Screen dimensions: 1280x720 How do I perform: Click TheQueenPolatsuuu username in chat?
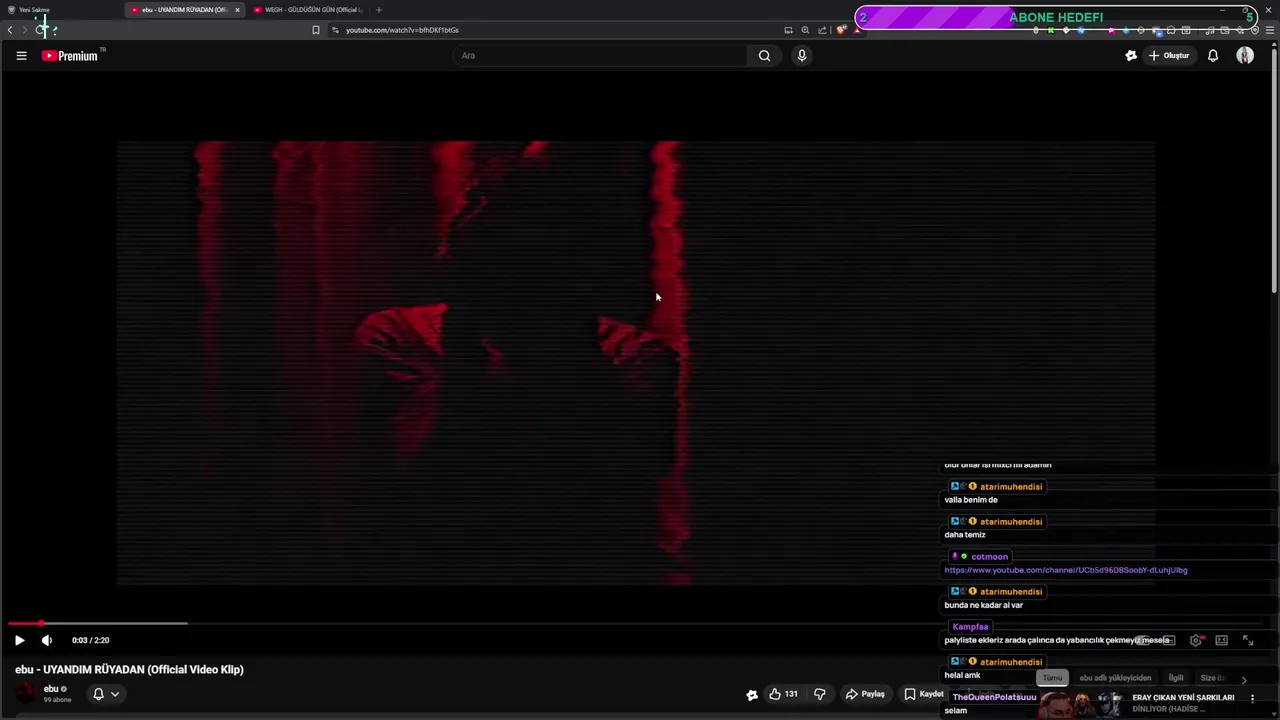(995, 697)
